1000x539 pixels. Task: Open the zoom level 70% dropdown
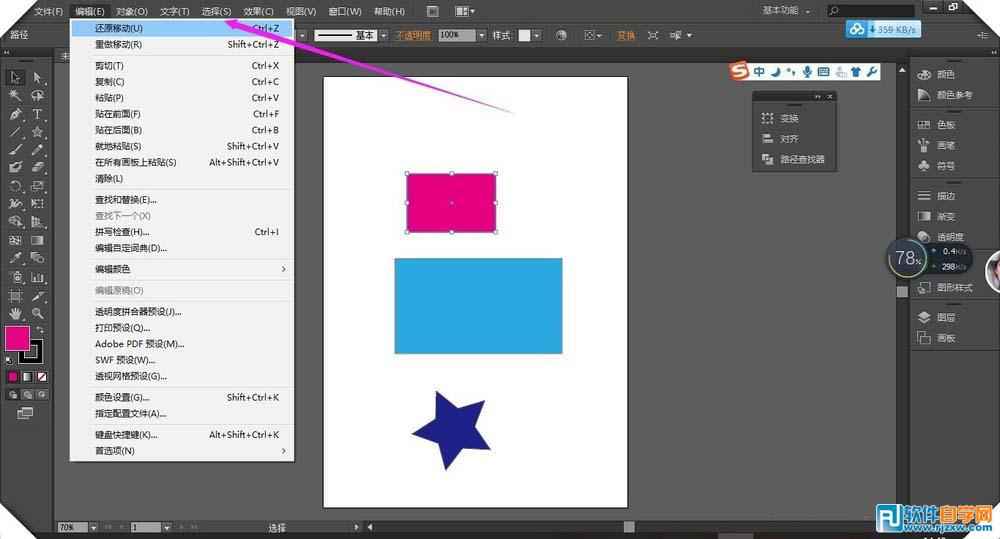[x=94, y=528]
